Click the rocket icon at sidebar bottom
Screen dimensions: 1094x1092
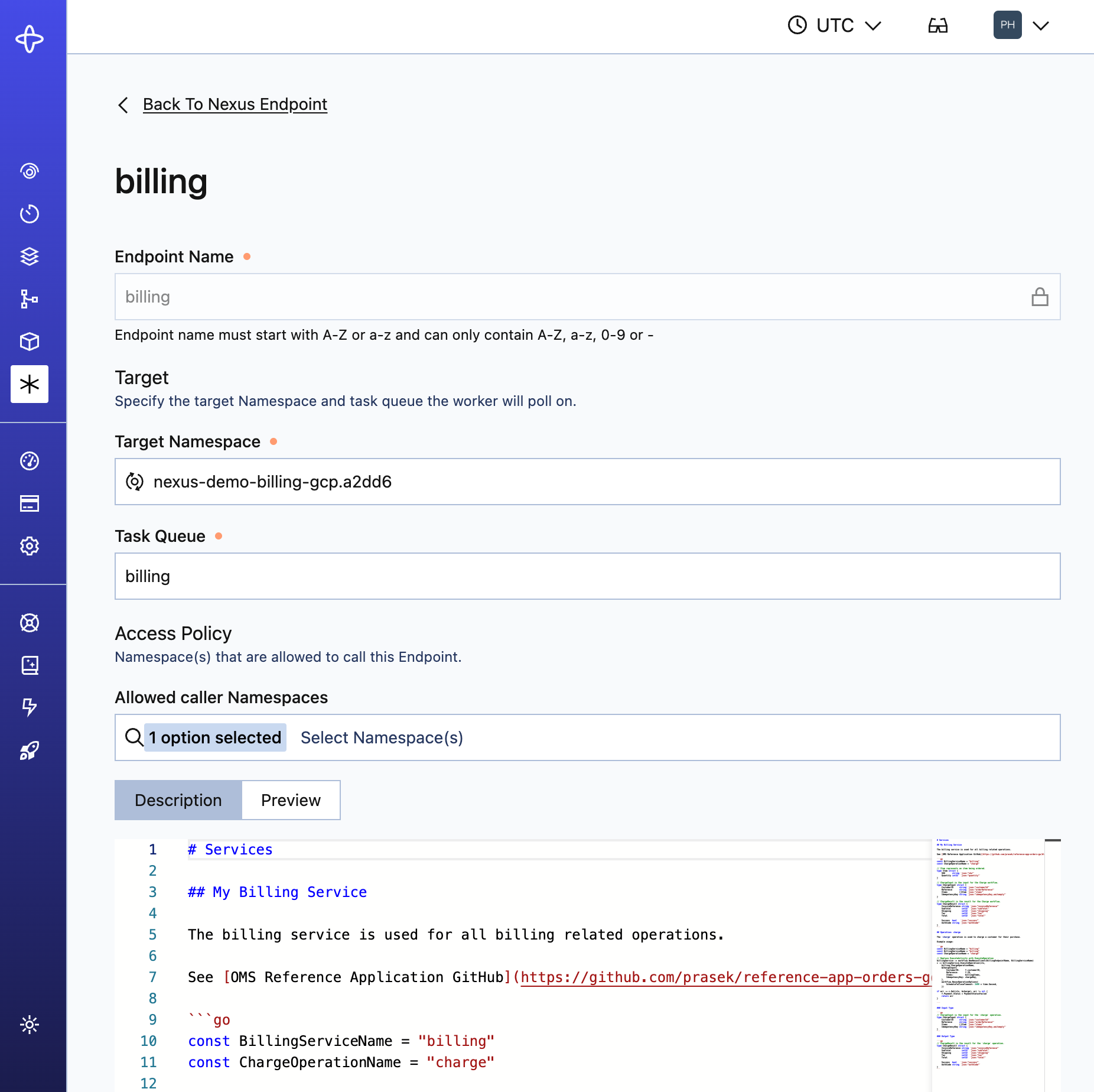point(29,750)
